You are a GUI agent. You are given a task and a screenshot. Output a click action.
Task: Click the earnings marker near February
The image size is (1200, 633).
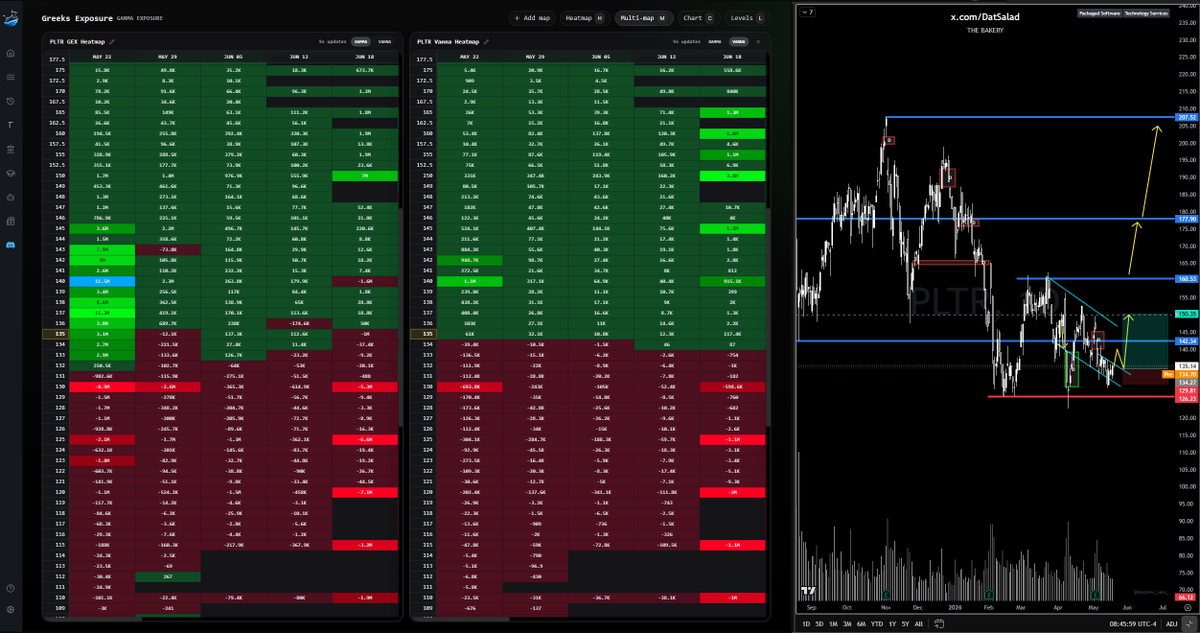point(988,596)
